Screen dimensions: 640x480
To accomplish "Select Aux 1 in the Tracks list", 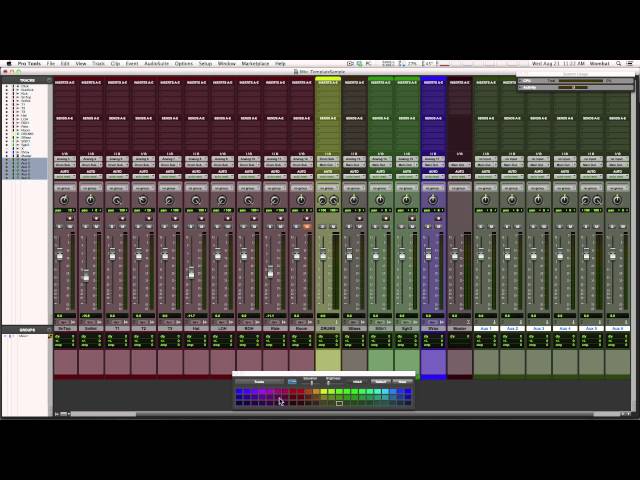I will (25, 162).
